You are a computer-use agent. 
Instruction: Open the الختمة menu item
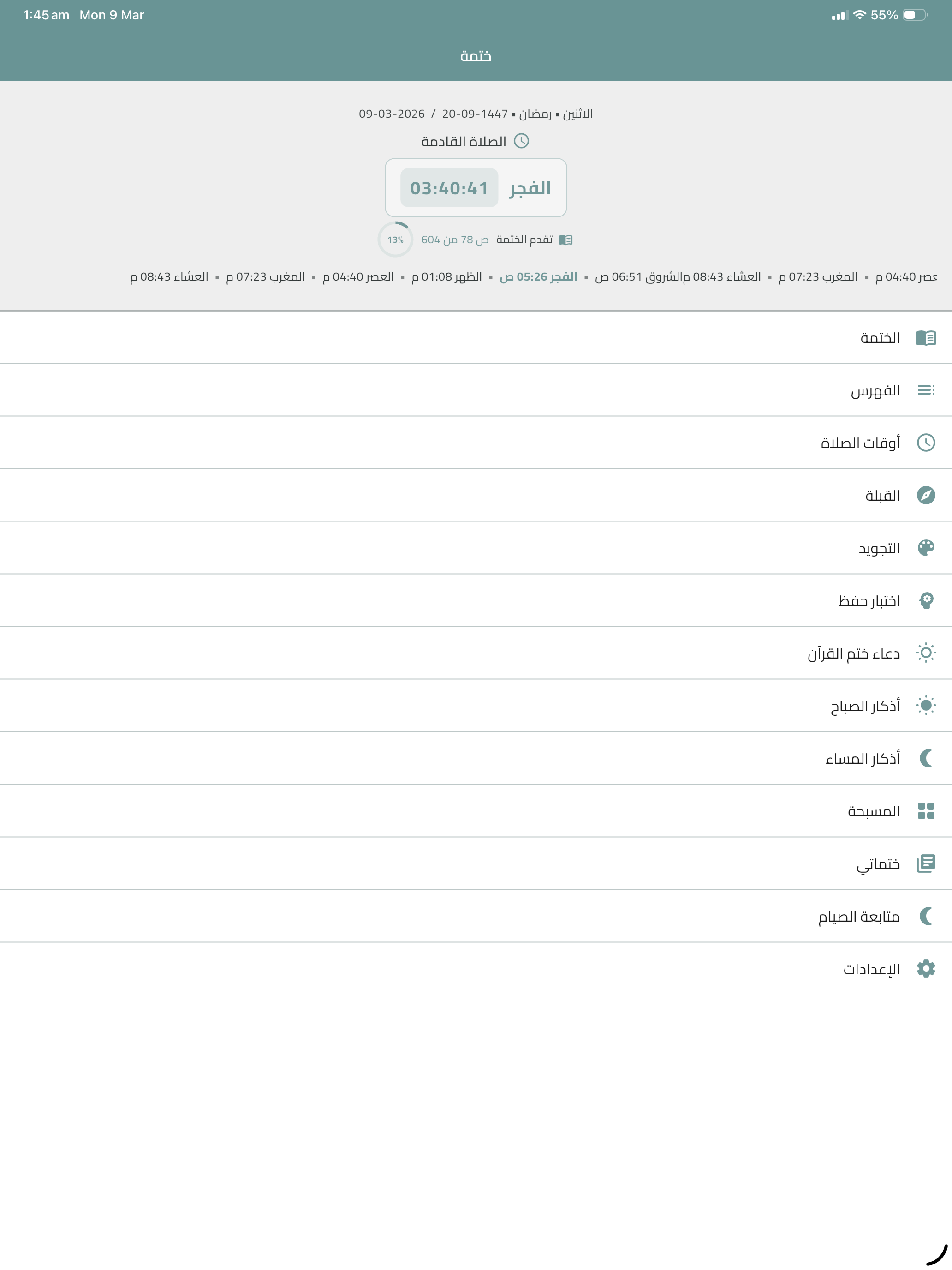[476, 338]
